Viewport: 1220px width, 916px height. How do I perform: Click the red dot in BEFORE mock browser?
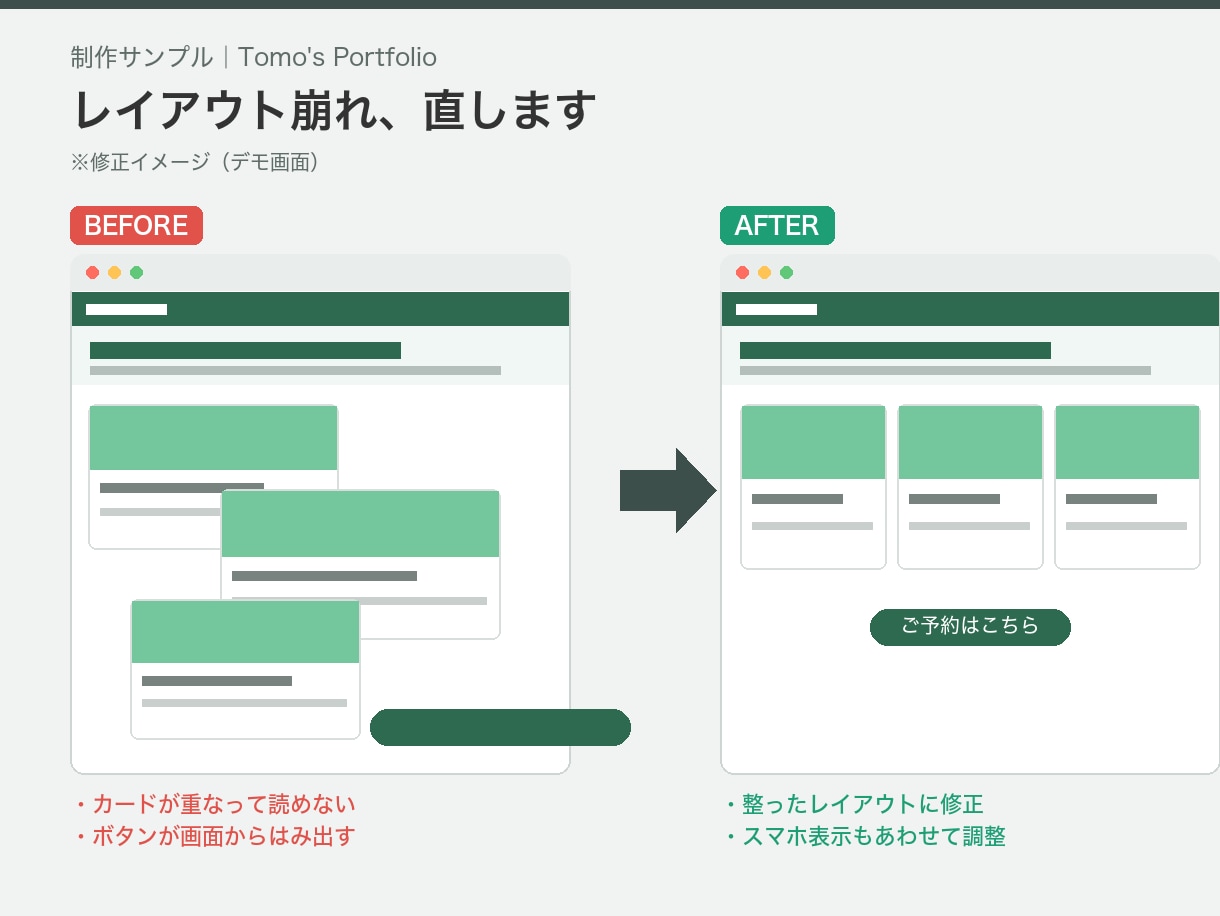pos(93,273)
